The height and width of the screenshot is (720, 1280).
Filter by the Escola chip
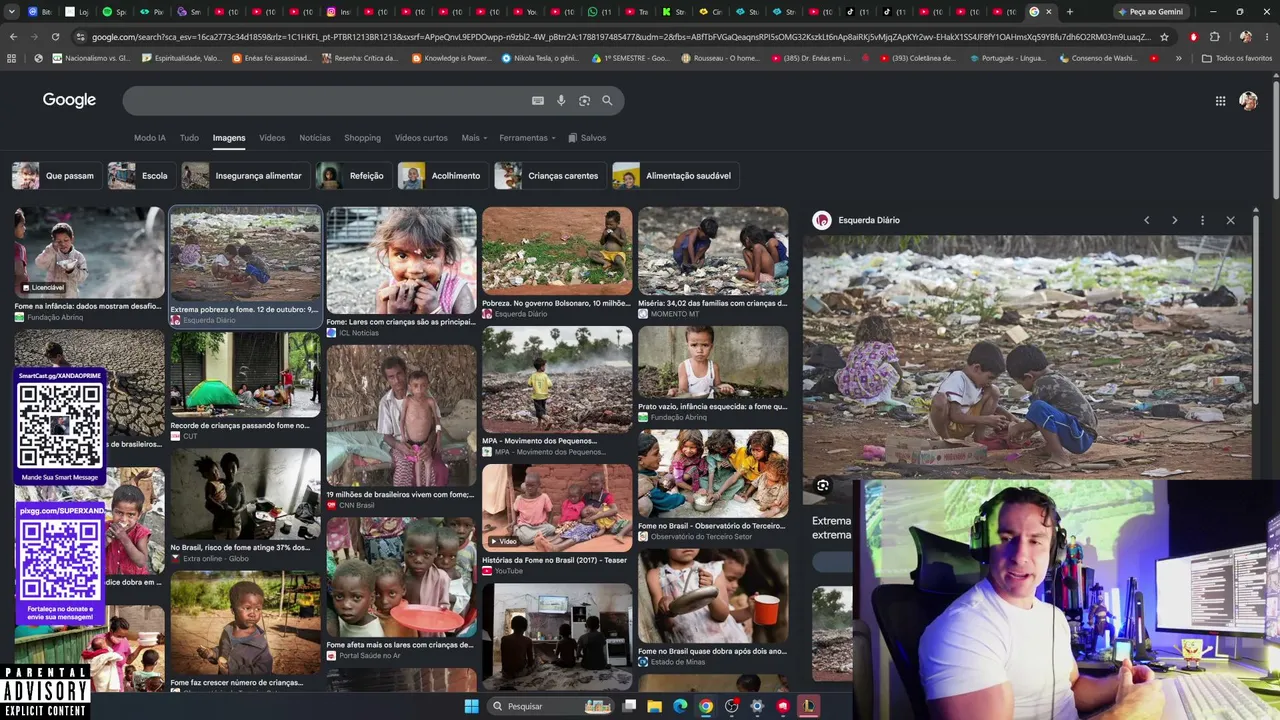pos(140,176)
